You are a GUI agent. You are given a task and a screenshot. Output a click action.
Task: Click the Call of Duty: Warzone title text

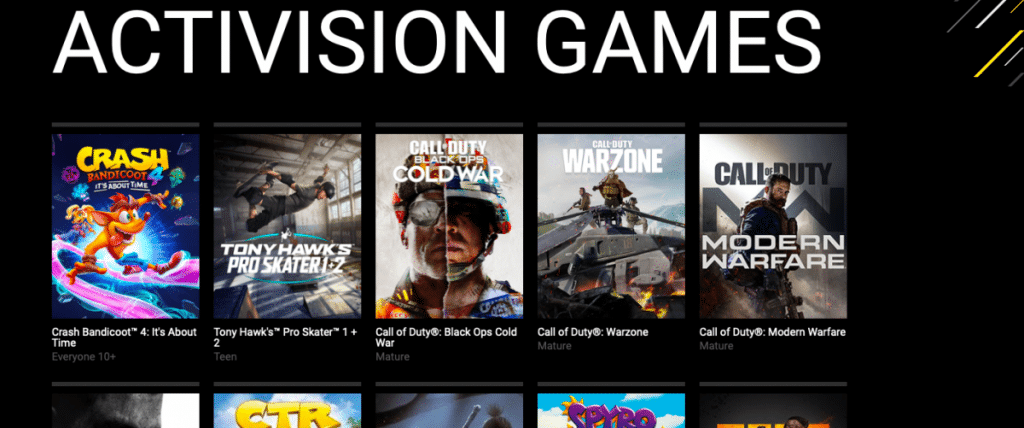click(593, 332)
